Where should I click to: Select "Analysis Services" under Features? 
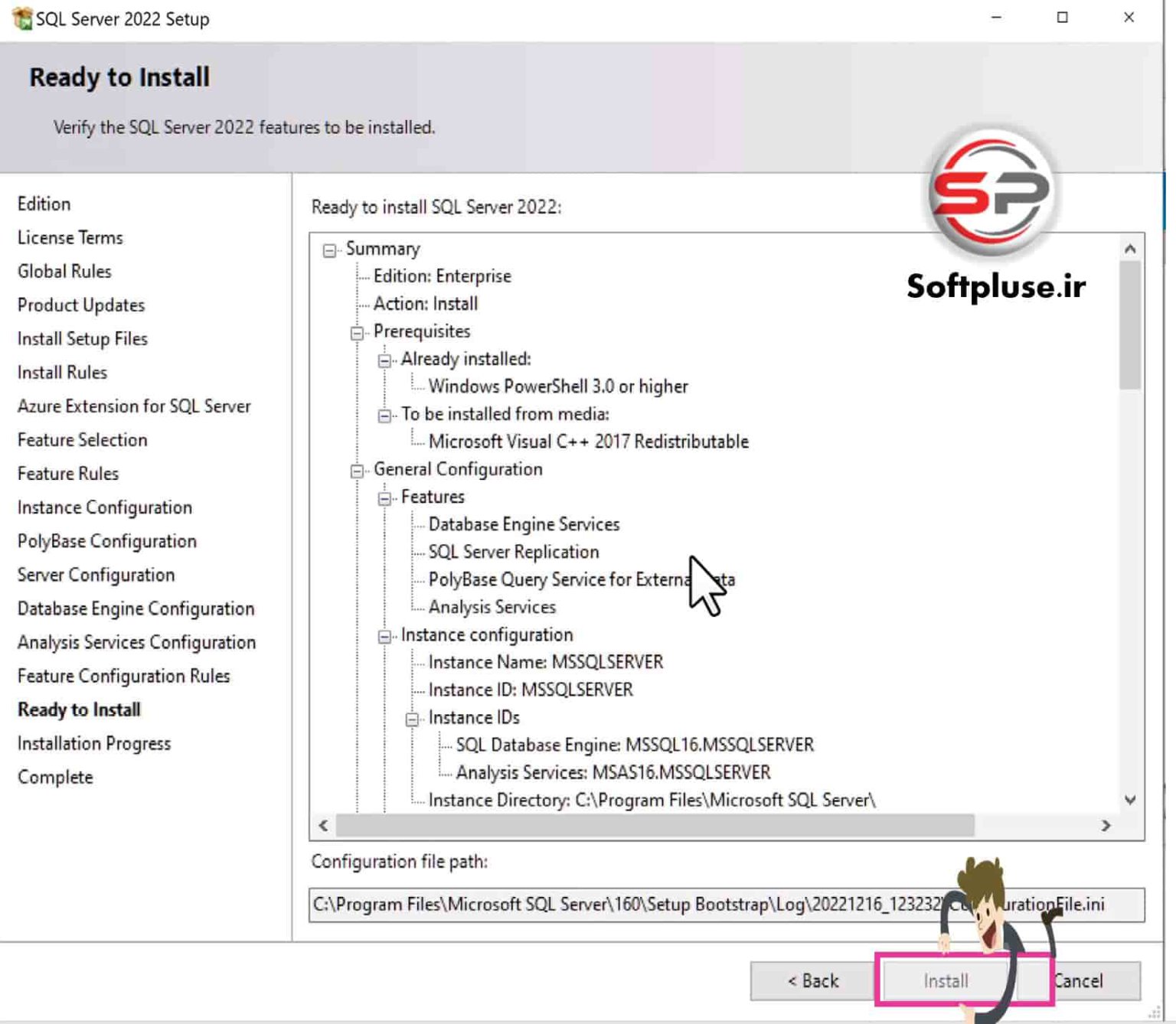point(492,607)
